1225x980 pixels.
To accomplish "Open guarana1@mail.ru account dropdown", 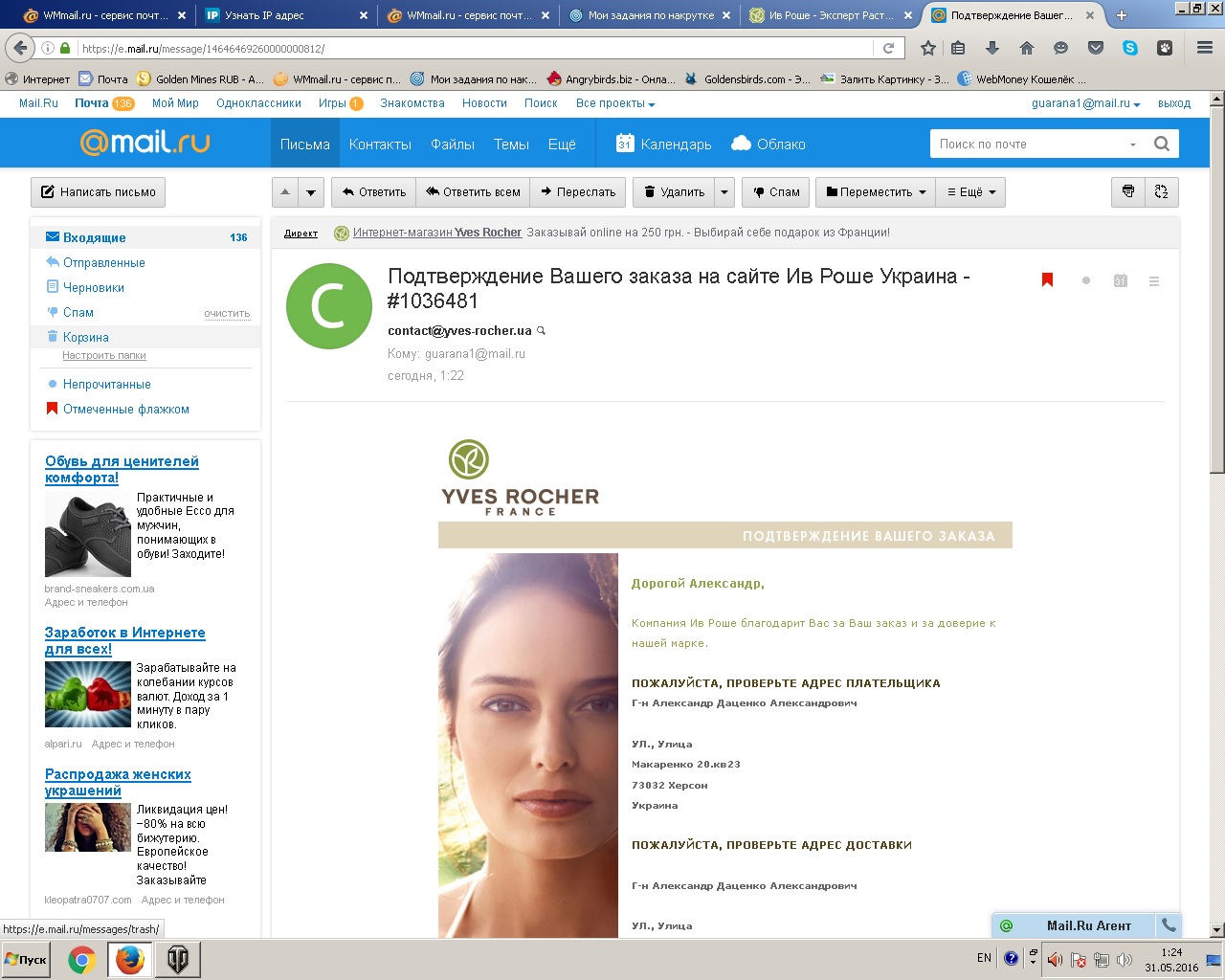I will [x=1085, y=103].
